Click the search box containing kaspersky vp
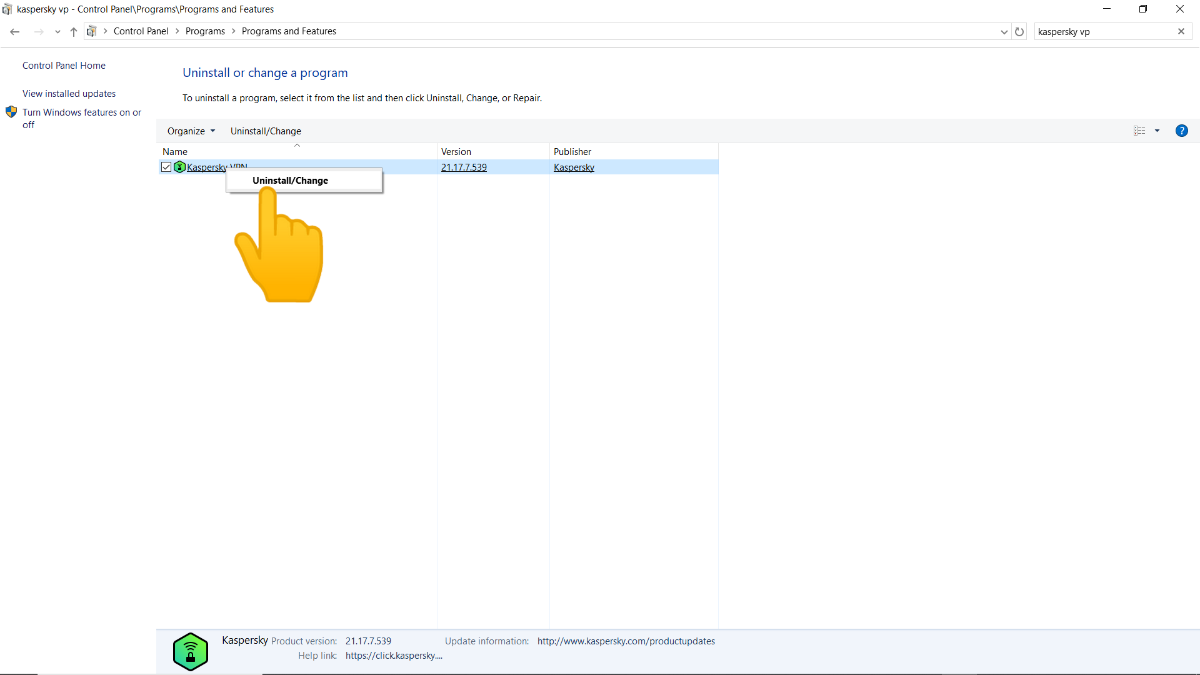Screen dimensions: 1200x675 (x=1103, y=32)
